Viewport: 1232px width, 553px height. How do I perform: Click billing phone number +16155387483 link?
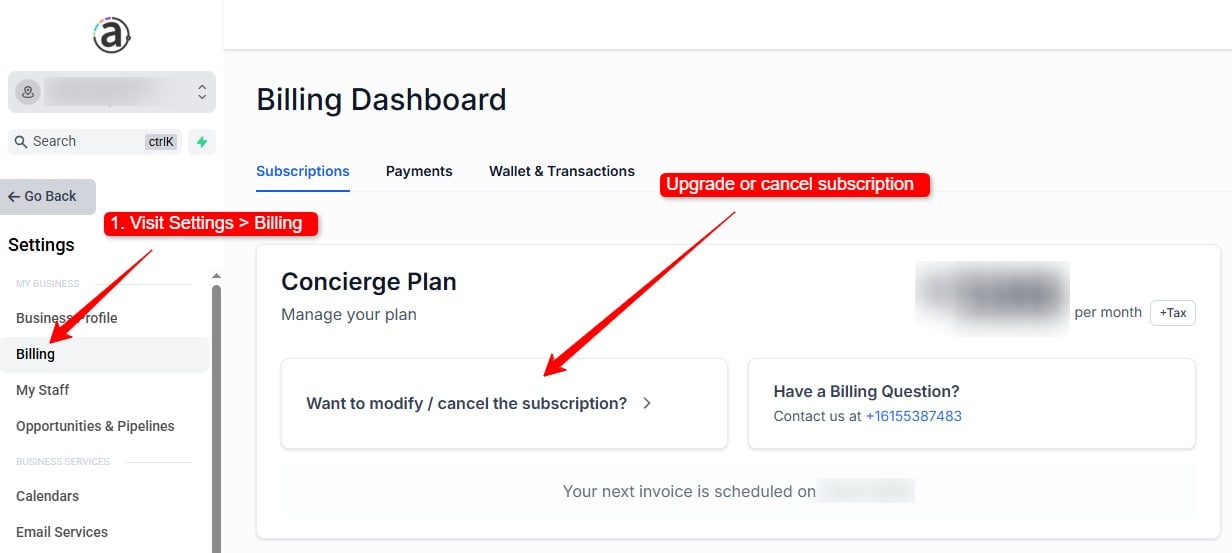pyautogui.click(x=914, y=416)
